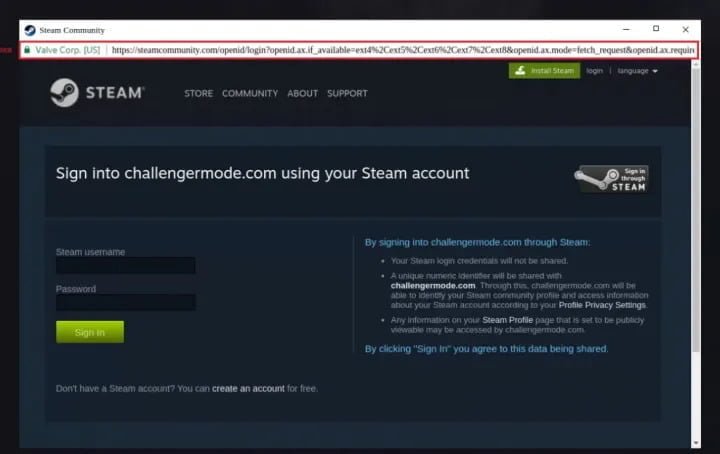Open the SUPPORT page
Image resolution: width=720 pixels, height=454 pixels.
(x=347, y=93)
